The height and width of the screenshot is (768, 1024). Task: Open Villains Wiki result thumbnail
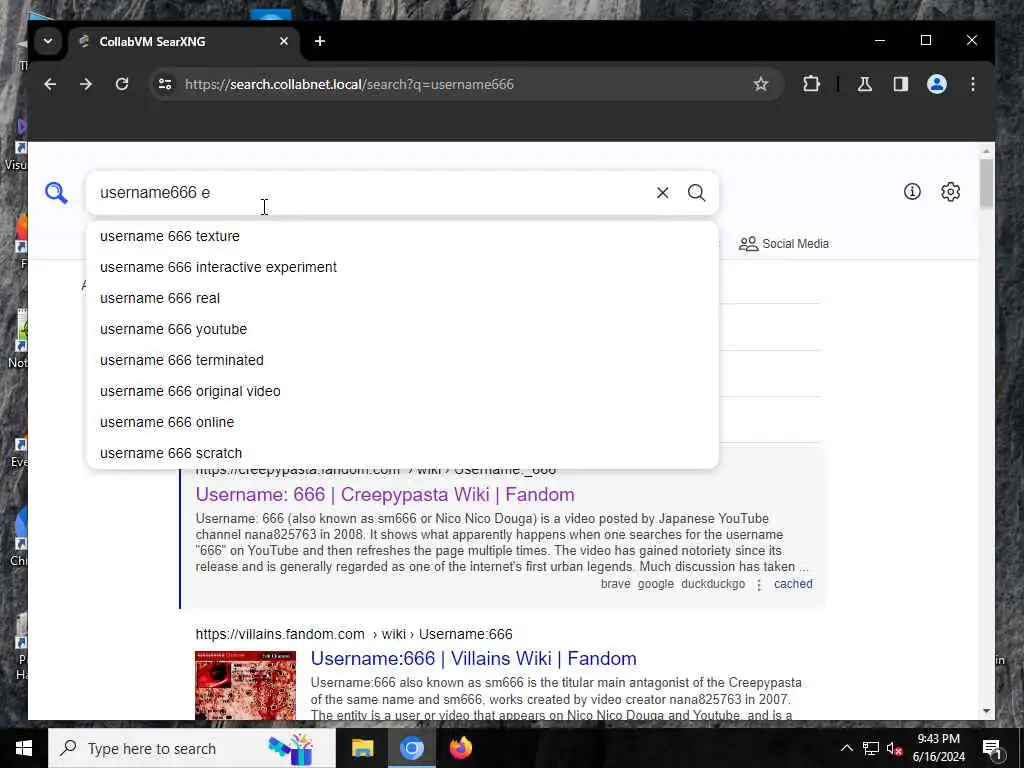246,685
